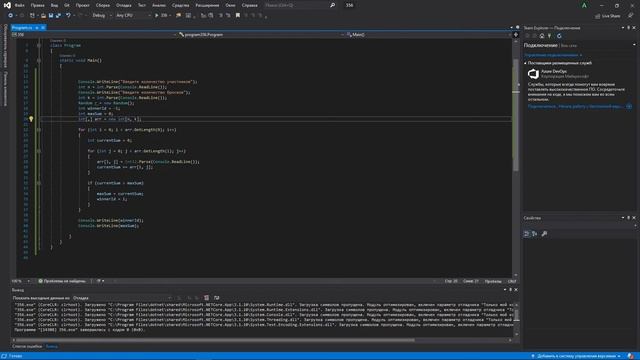Viewport: 640px width, 360px height.
Task: Open the Main() member dropdown
Action: [429, 35]
